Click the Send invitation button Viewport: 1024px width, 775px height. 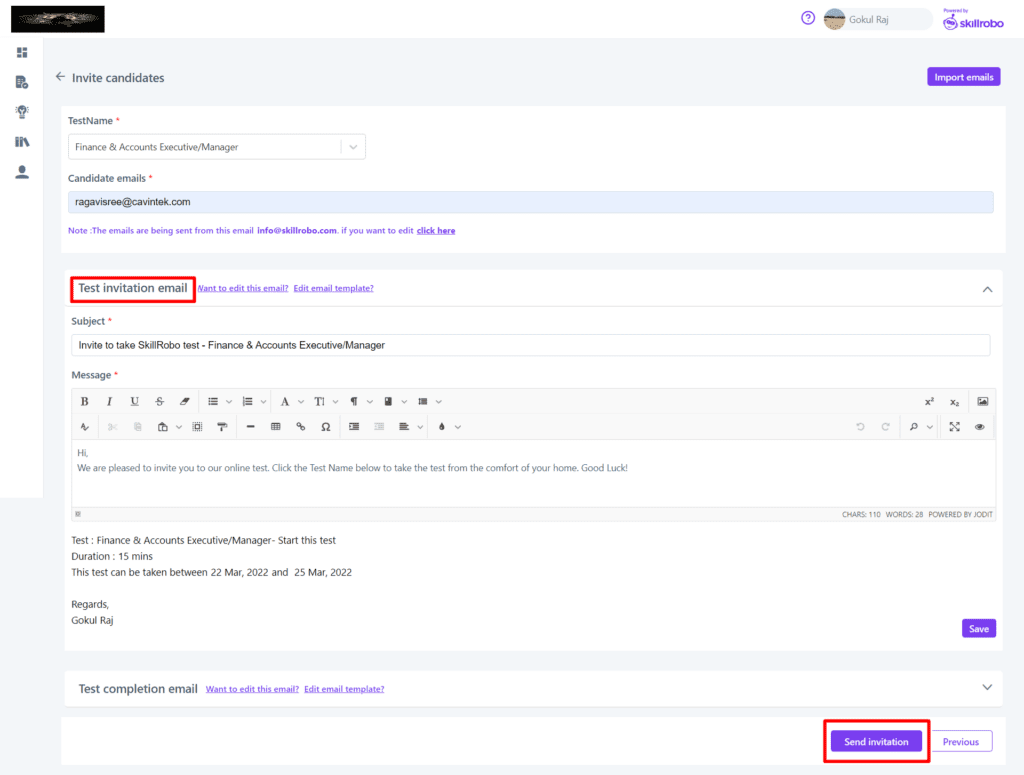876,741
